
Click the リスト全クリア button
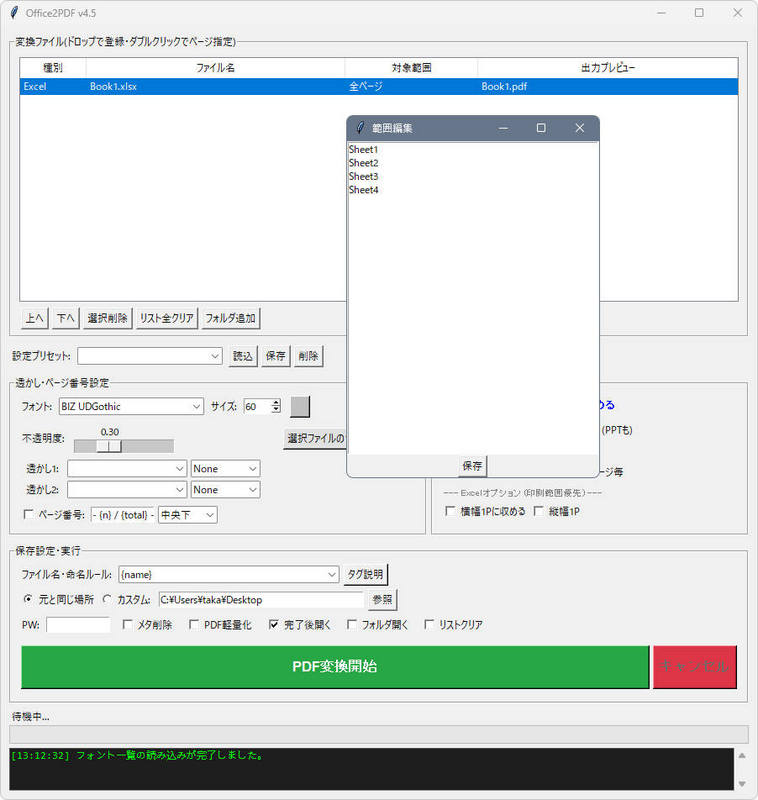point(167,318)
